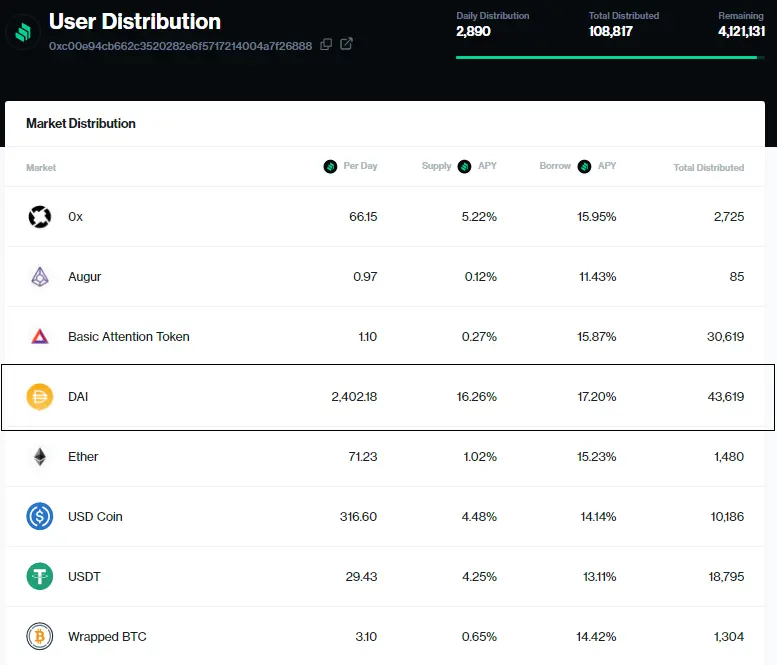The image size is (777, 665).
Task: Select the 0x token icon
Action: click(x=40, y=217)
